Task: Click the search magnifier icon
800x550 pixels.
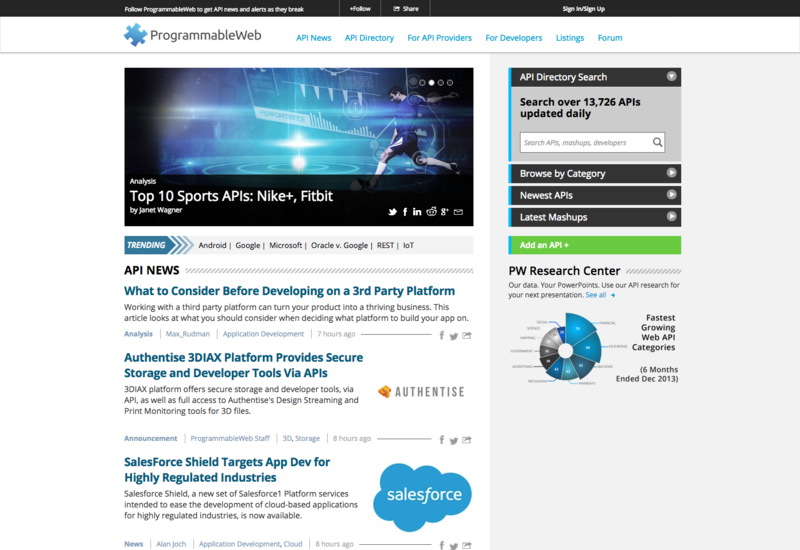Action: point(658,142)
